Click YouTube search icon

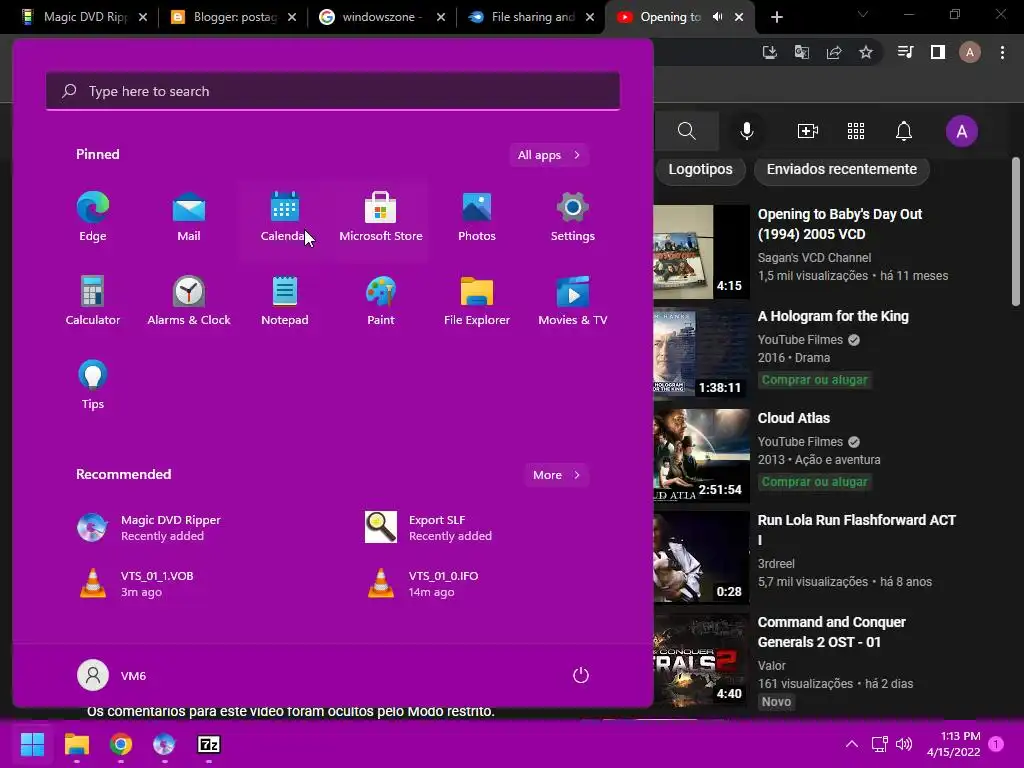686,131
